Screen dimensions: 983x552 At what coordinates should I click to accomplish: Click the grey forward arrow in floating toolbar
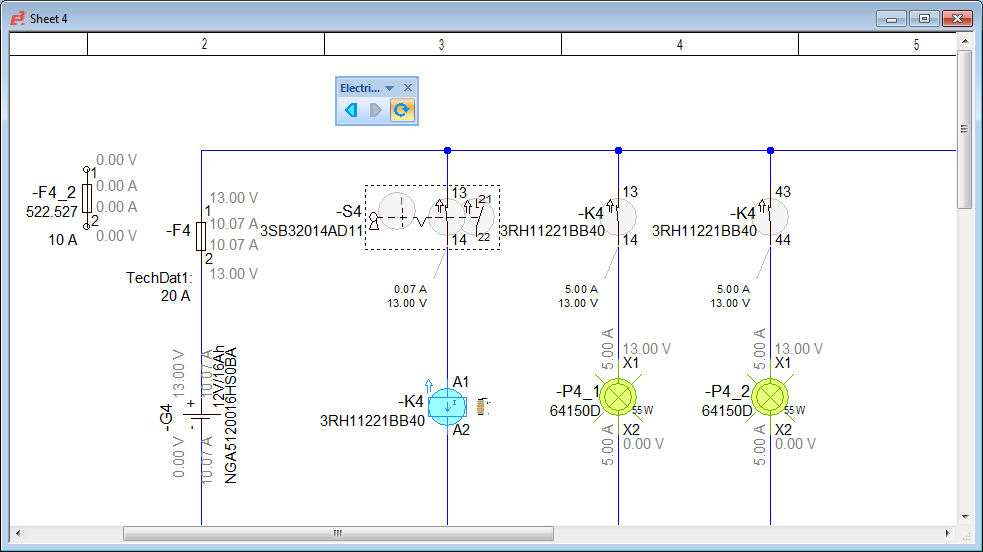[x=376, y=110]
